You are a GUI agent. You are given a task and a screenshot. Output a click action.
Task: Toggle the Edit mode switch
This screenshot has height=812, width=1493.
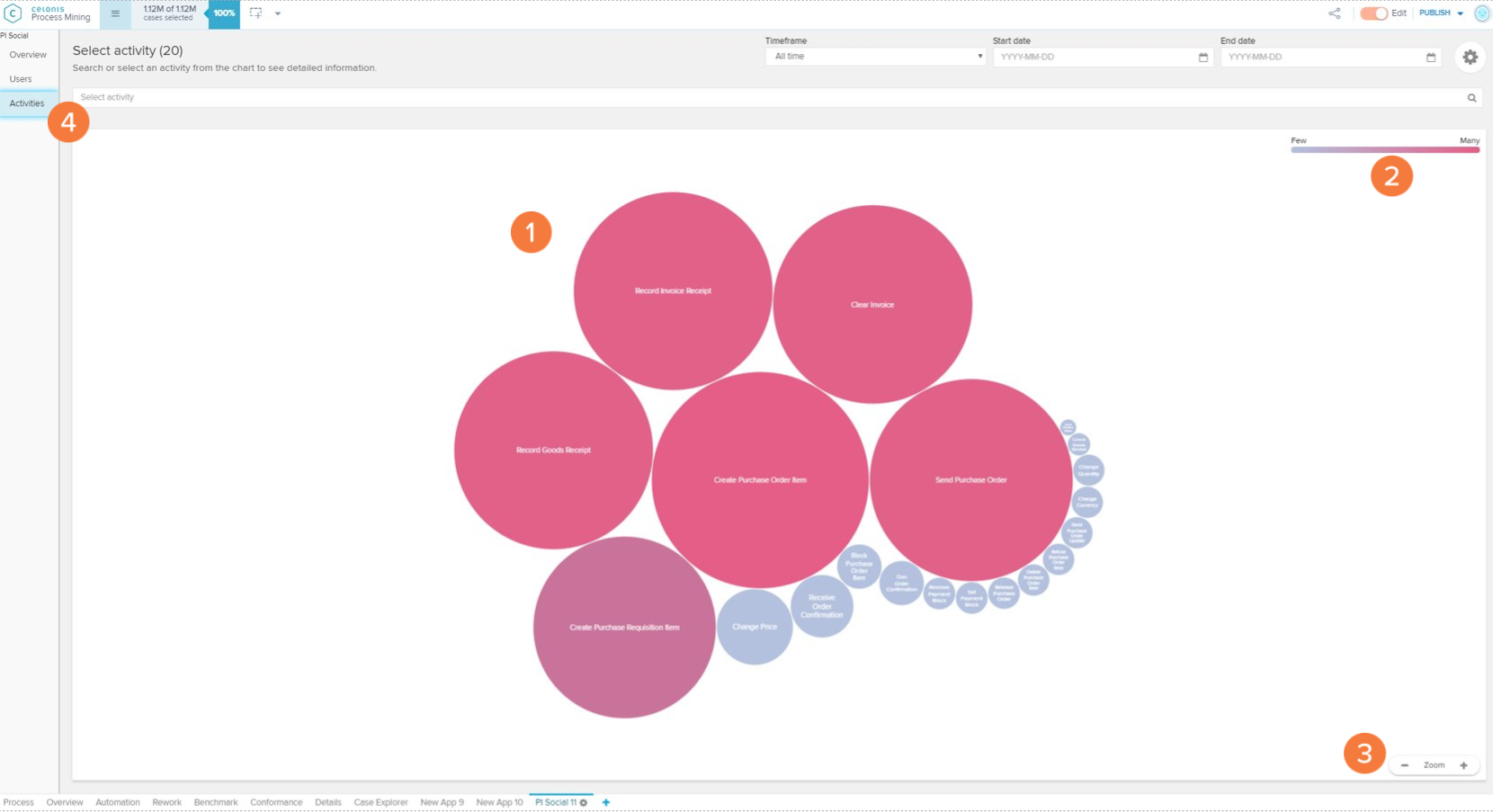click(x=1373, y=13)
